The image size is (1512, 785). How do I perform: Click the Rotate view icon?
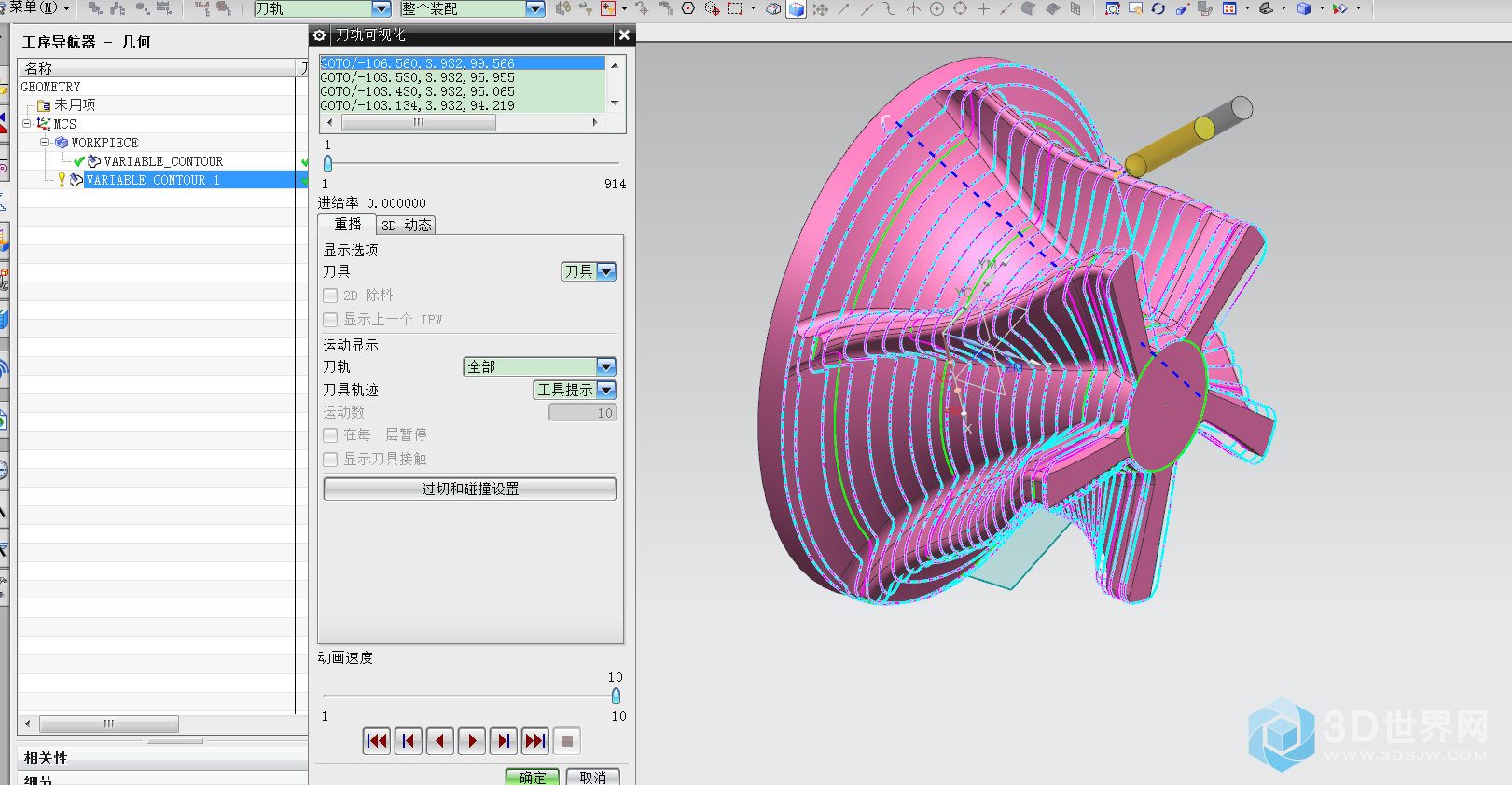tap(1158, 9)
